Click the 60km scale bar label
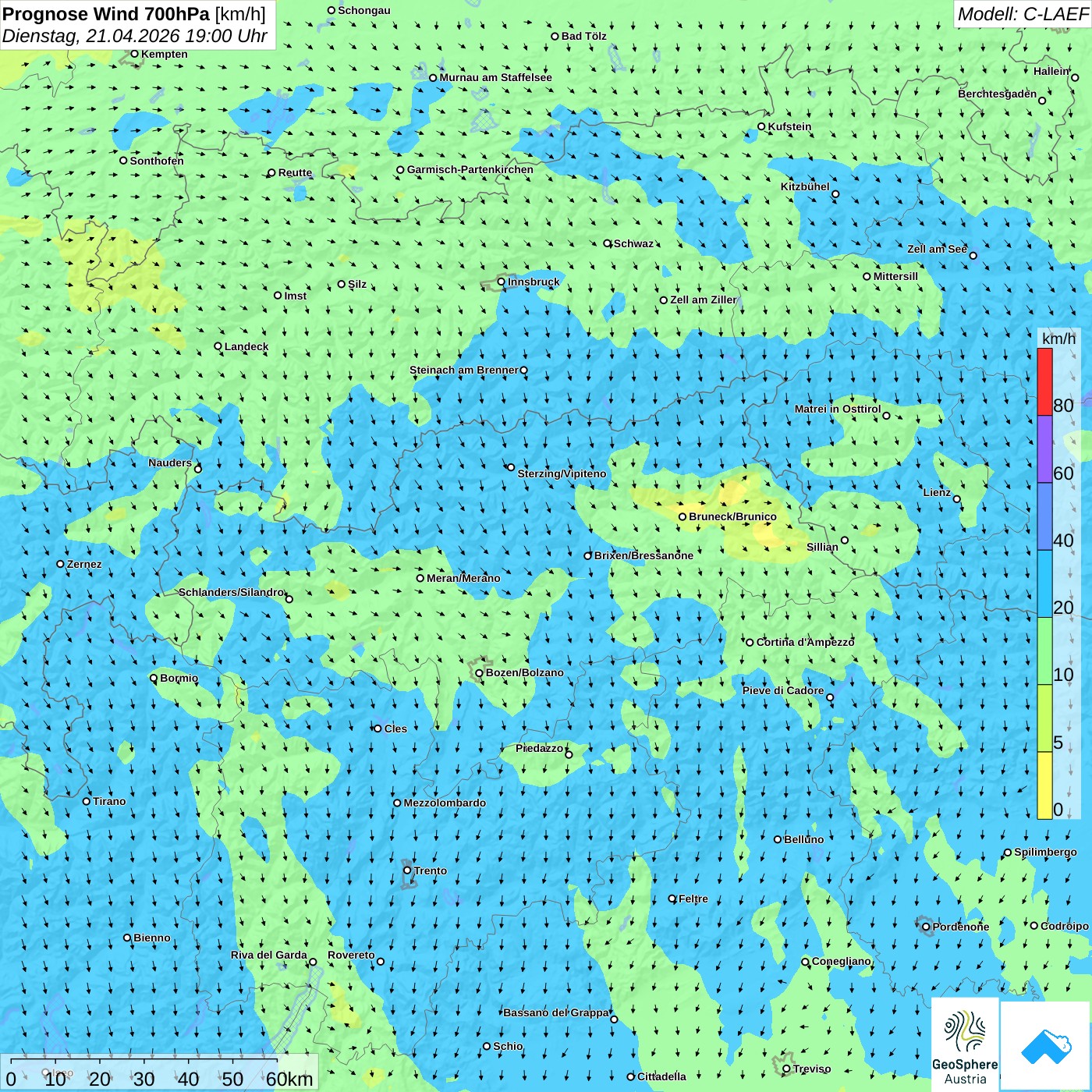This screenshot has width=1092, height=1092. (289, 1079)
